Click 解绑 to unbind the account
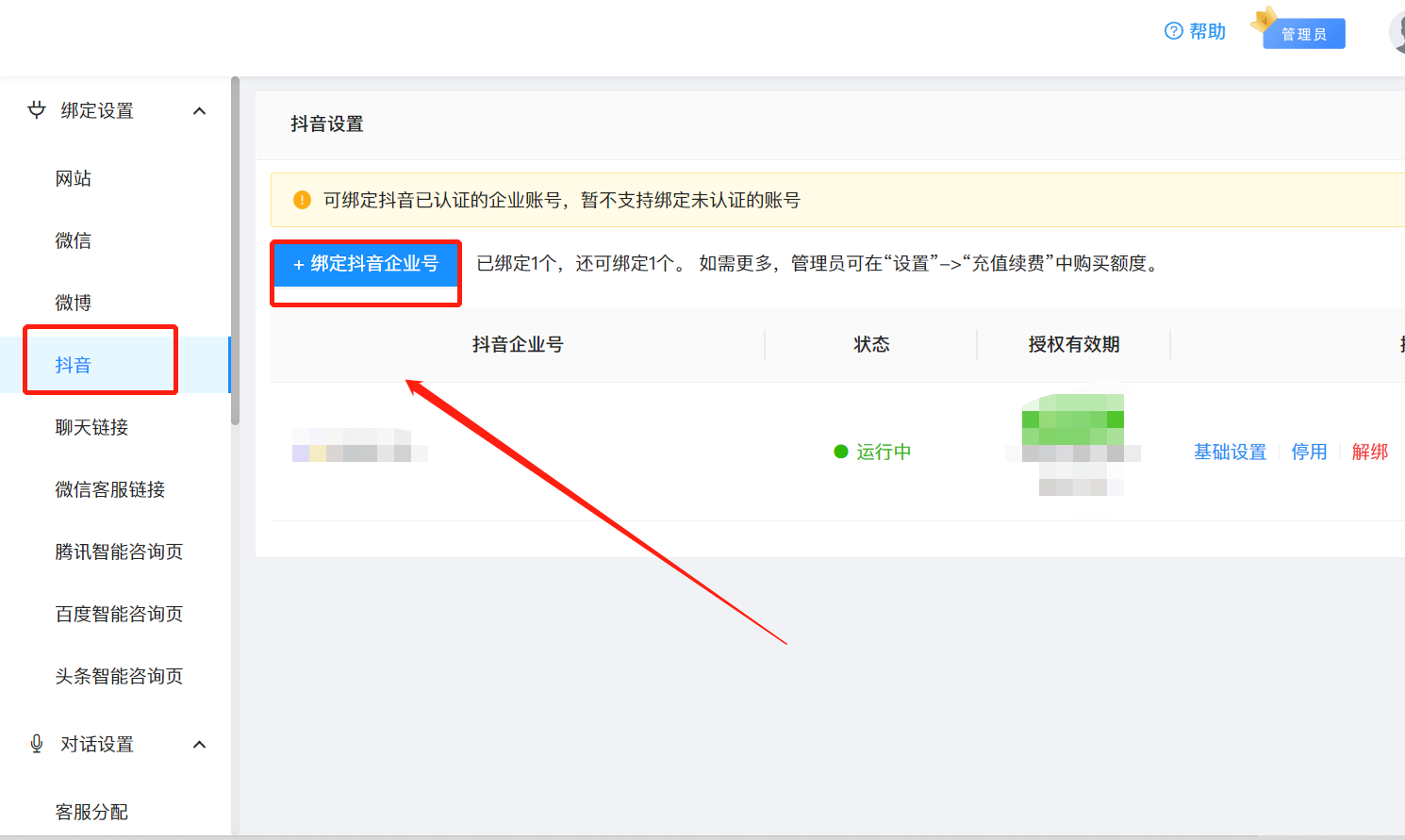The image size is (1405, 840). click(1370, 452)
